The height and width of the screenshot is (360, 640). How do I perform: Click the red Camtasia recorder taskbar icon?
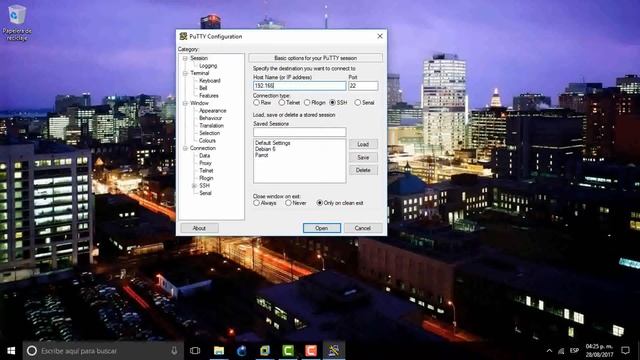click(x=311, y=351)
